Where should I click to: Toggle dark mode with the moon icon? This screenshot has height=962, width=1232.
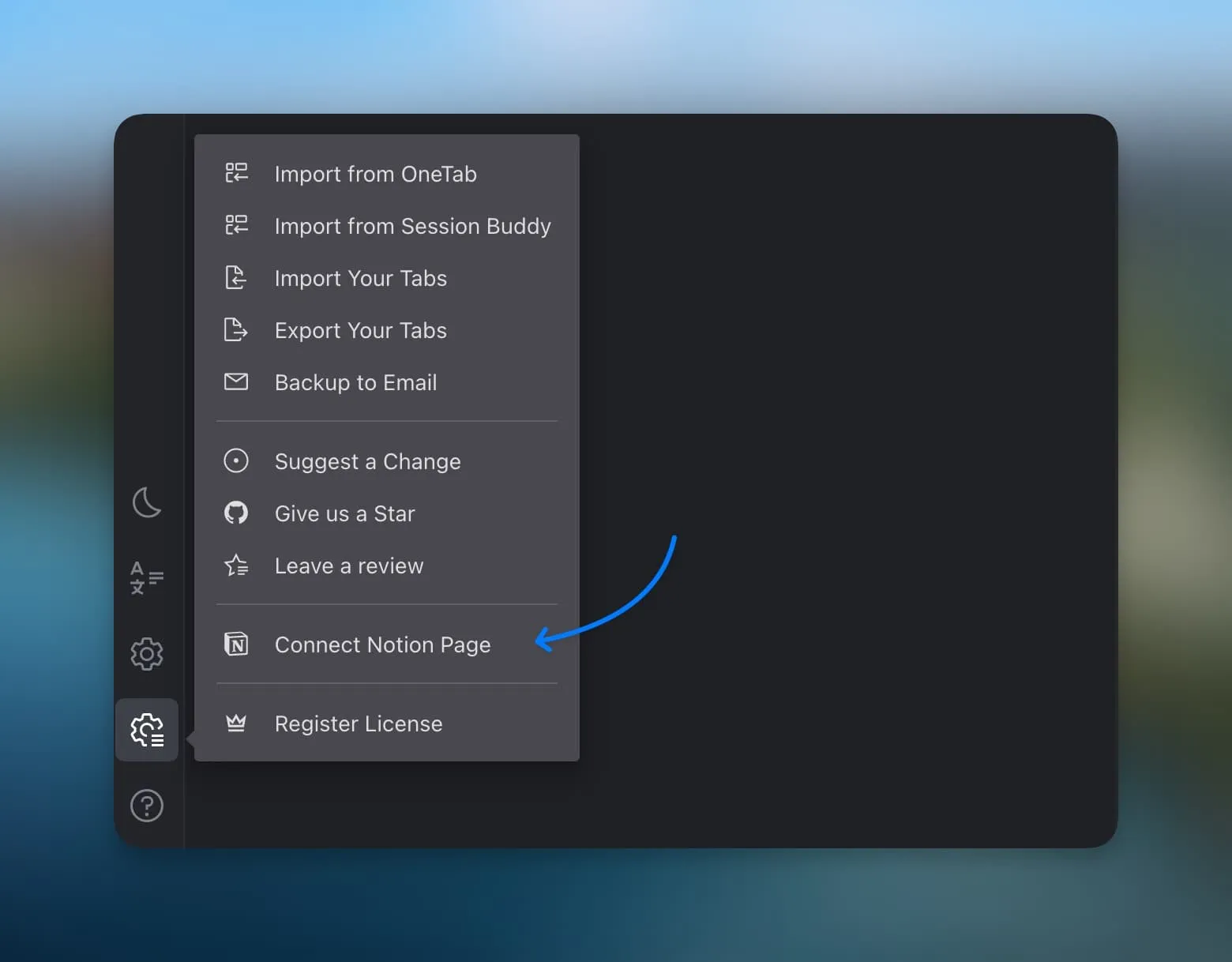coord(147,502)
